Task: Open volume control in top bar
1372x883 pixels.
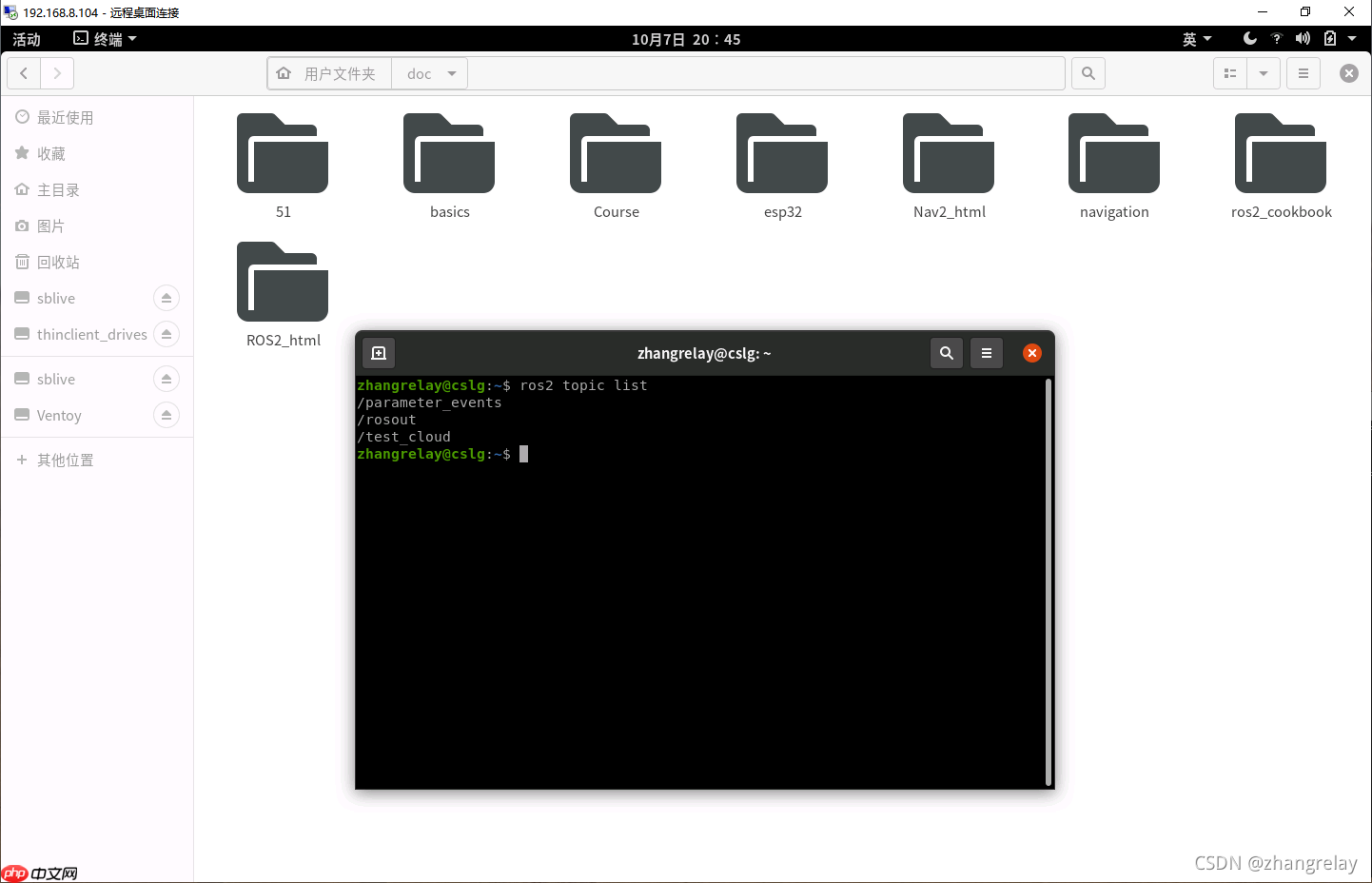Action: 1303,39
